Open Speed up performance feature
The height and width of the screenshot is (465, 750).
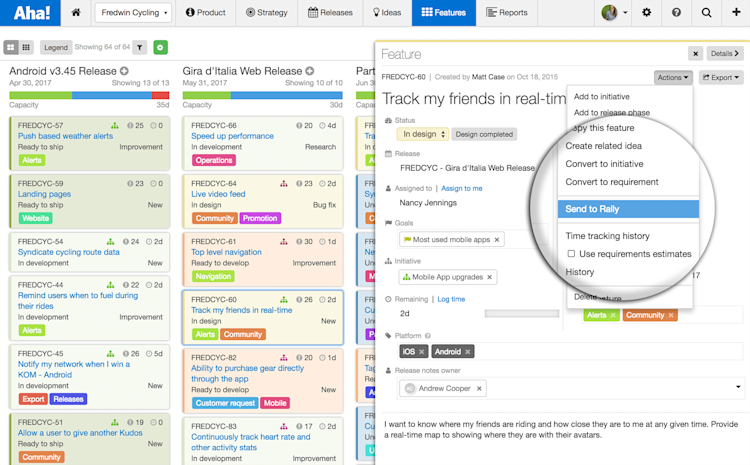(232, 136)
